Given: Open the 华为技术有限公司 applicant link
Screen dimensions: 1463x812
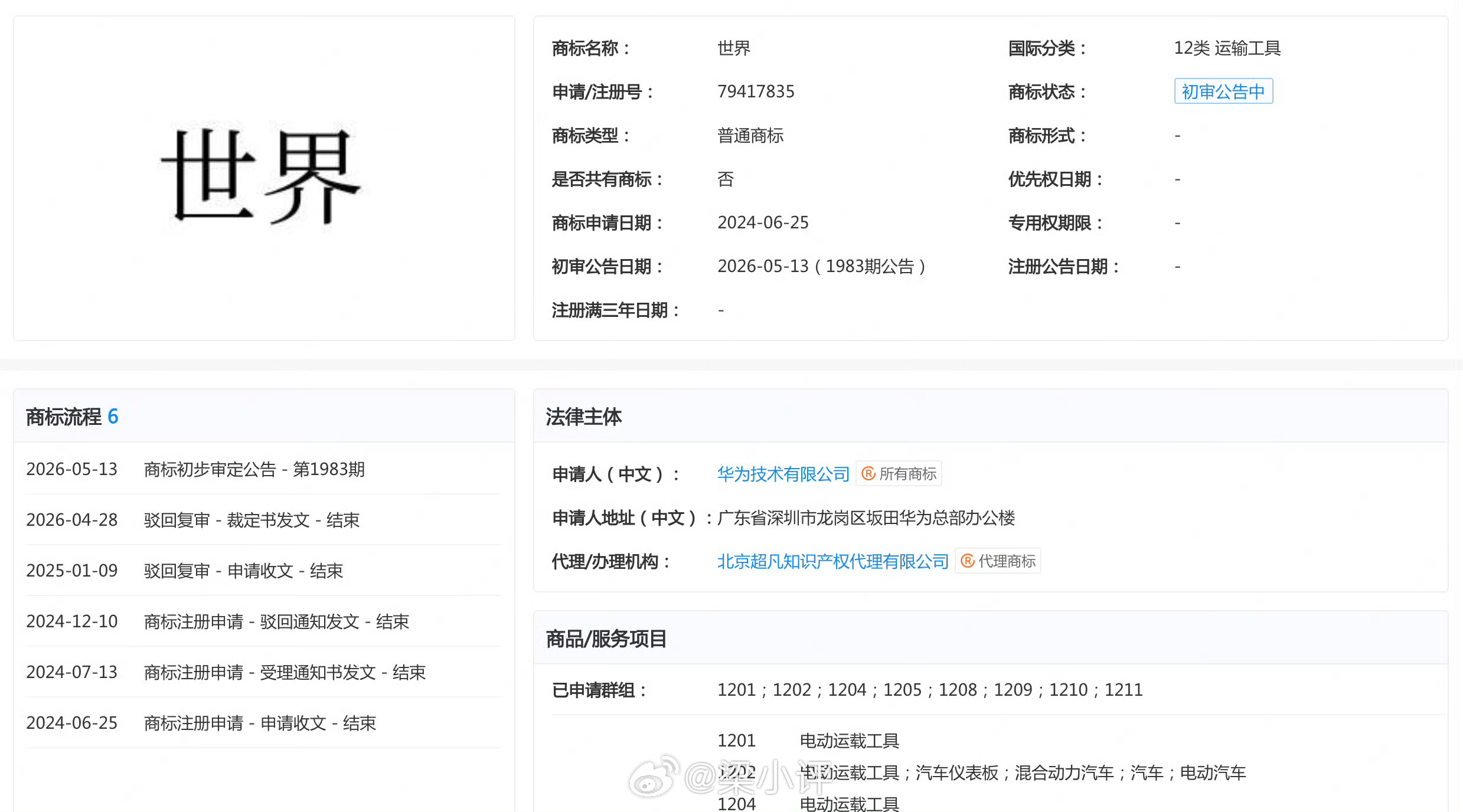Looking at the screenshot, I should point(783,474).
